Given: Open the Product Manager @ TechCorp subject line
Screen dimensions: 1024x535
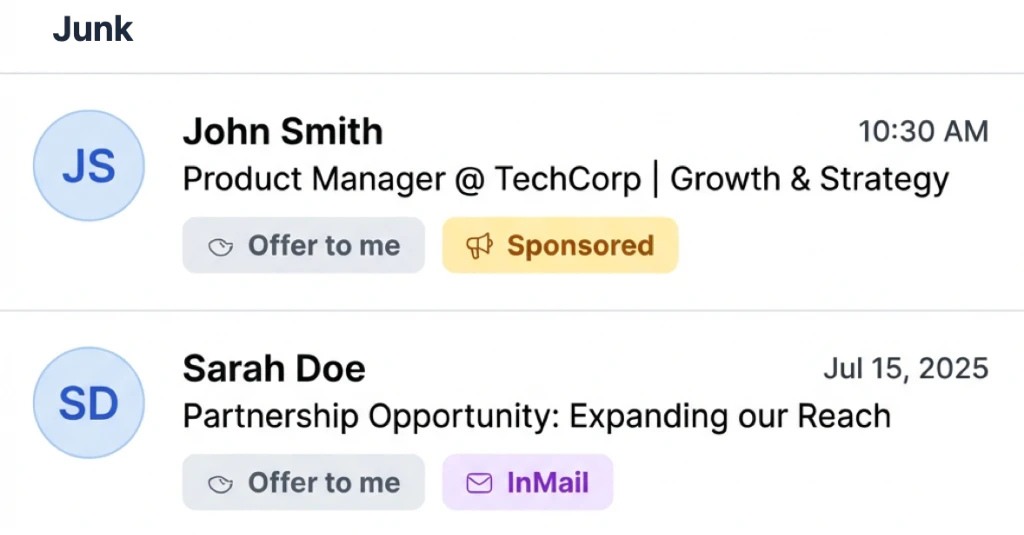Looking at the screenshot, I should pos(565,180).
